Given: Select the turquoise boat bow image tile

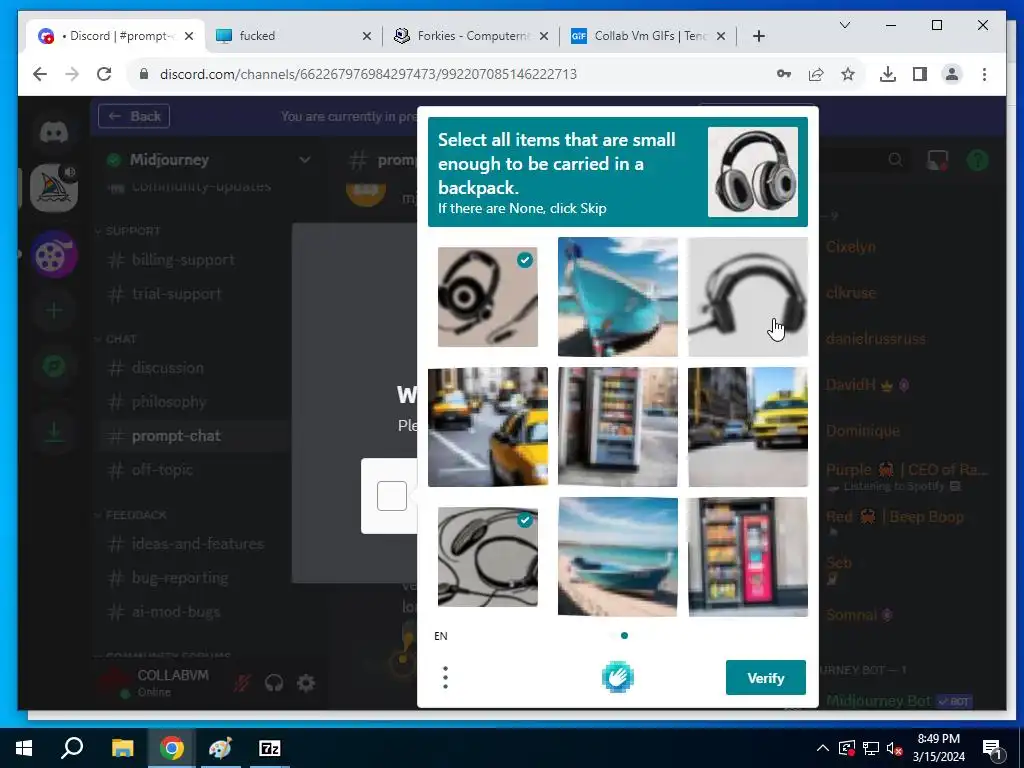Looking at the screenshot, I should [x=618, y=296].
